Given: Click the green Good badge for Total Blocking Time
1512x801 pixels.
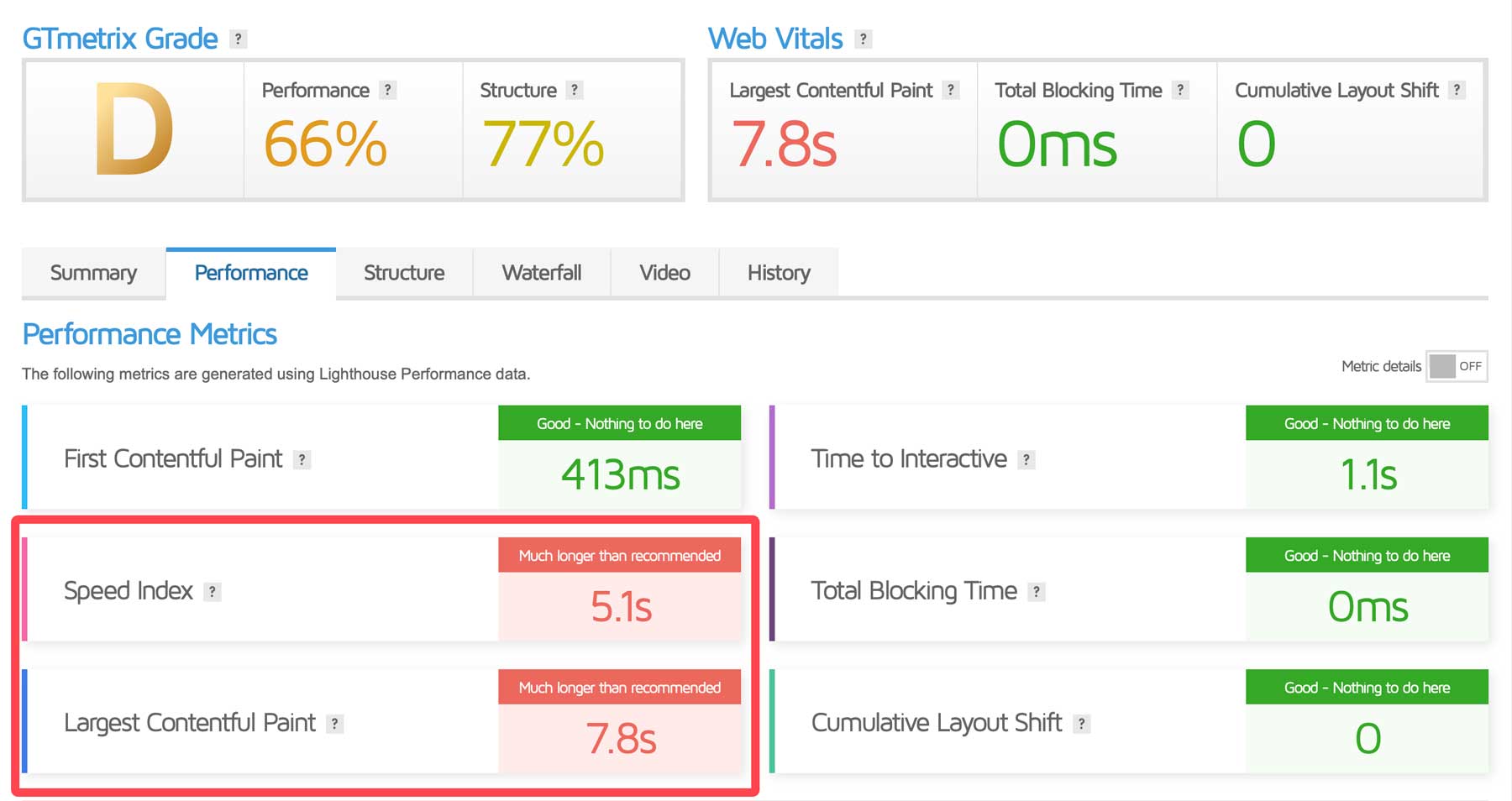Looking at the screenshot, I should click(1366, 555).
